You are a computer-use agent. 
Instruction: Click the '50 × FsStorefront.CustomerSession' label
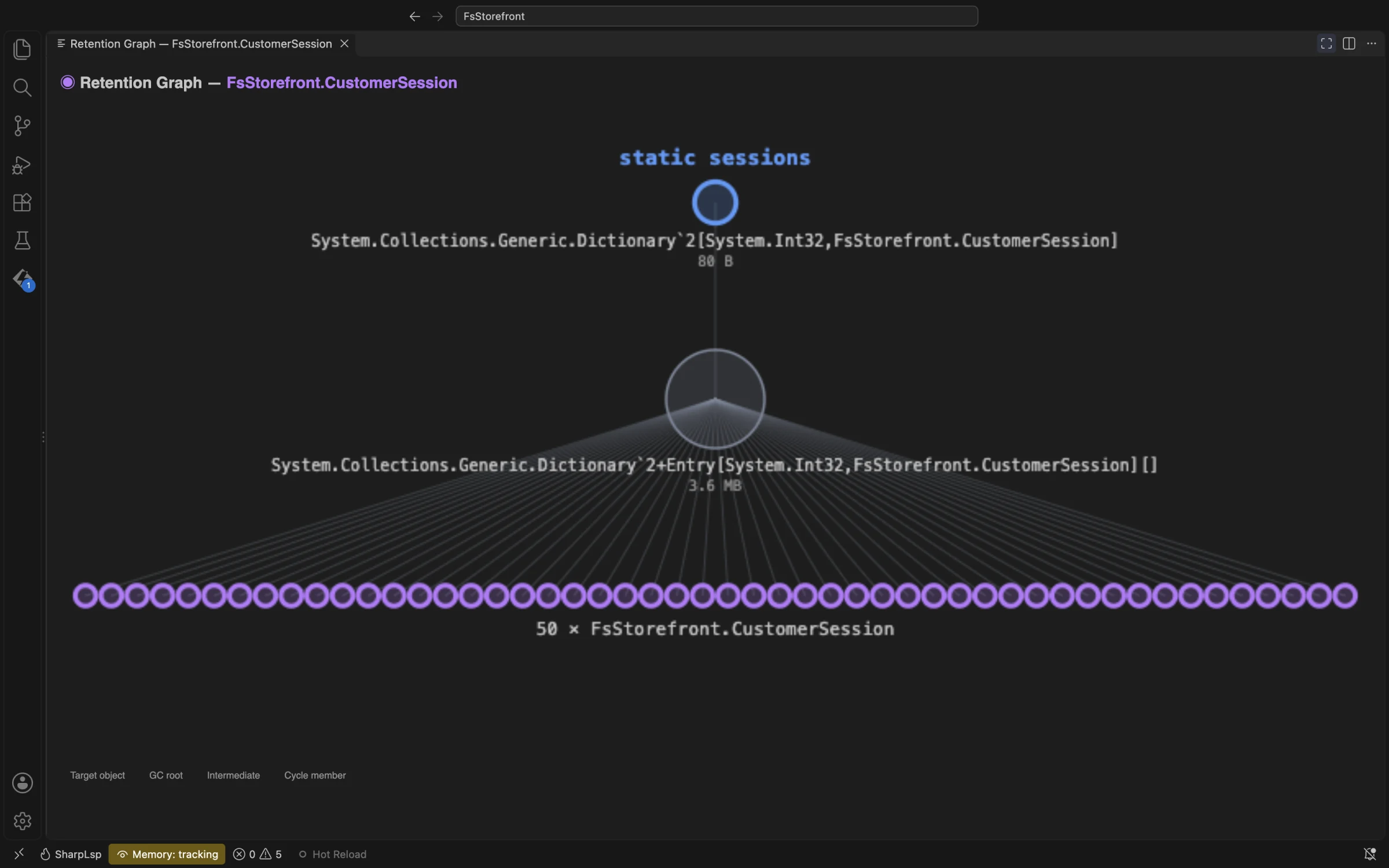click(715, 629)
